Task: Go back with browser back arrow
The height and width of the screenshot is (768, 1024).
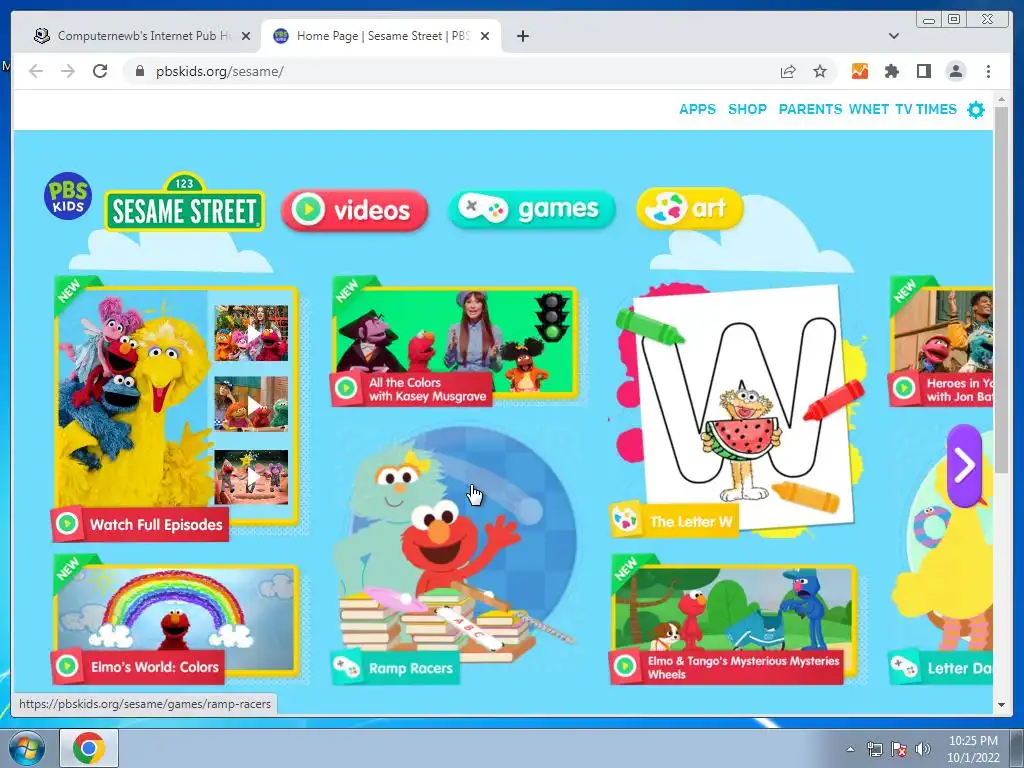Action: pos(36,71)
